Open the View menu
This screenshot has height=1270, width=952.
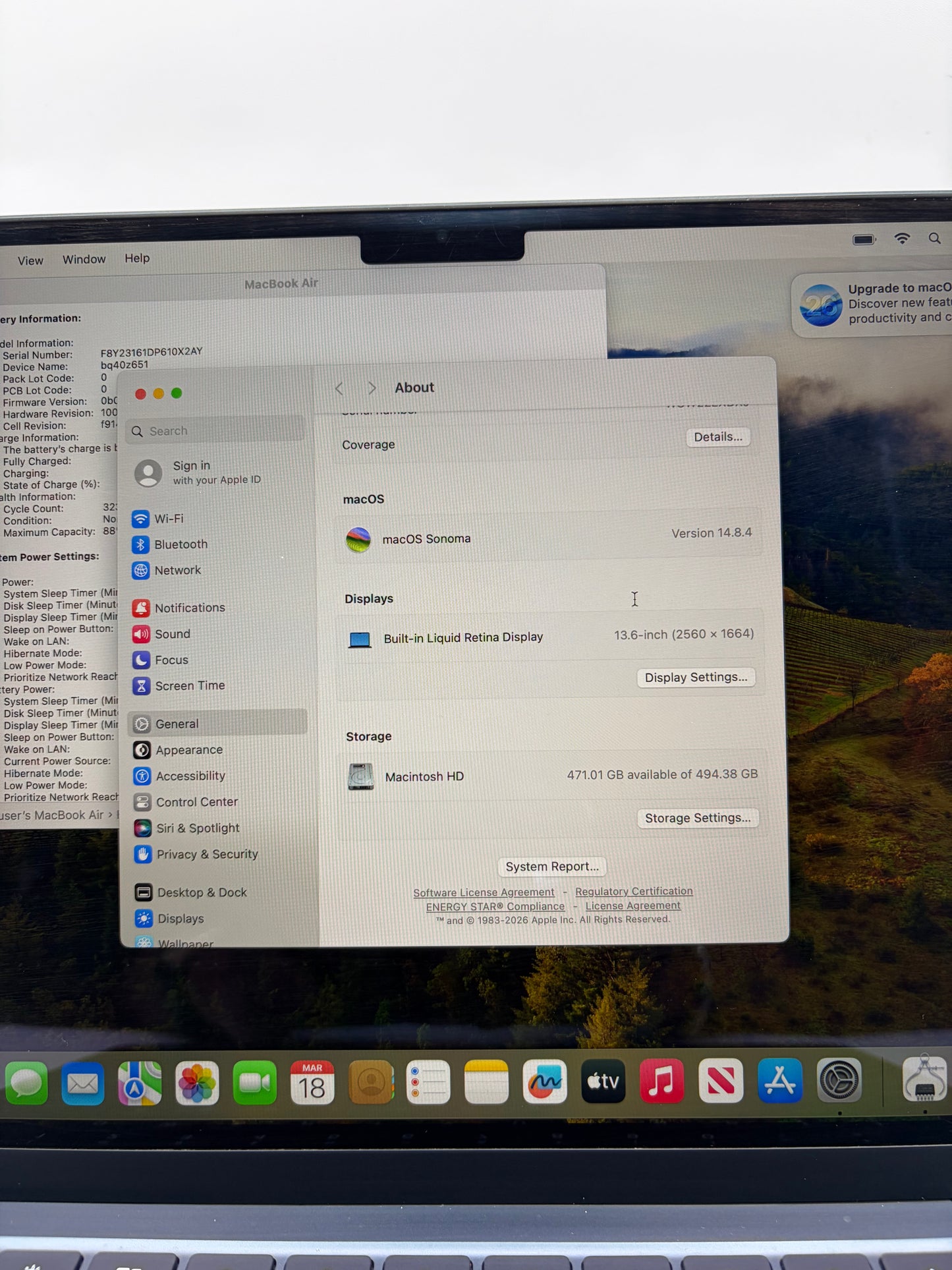tap(30, 260)
